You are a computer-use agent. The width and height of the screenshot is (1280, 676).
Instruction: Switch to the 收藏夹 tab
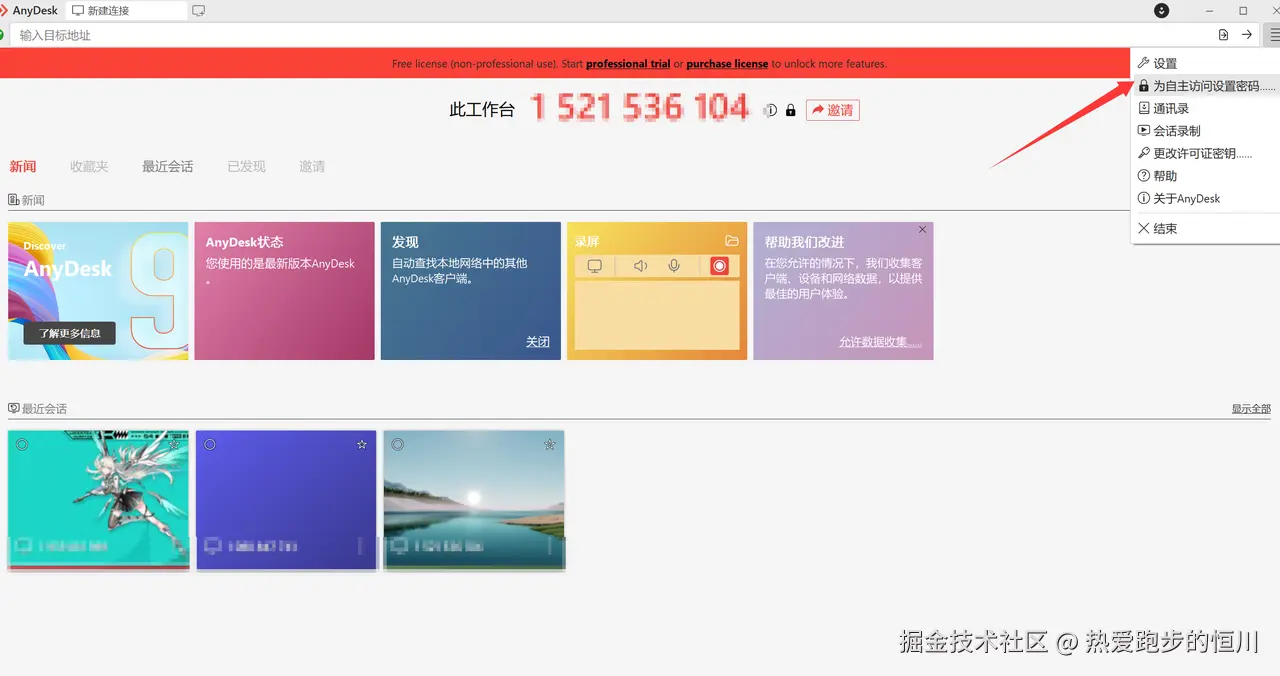tap(89, 166)
